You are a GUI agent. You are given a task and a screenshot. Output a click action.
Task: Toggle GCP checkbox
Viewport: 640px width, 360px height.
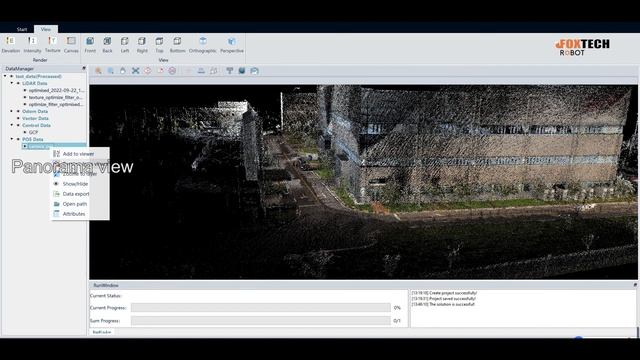25,132
